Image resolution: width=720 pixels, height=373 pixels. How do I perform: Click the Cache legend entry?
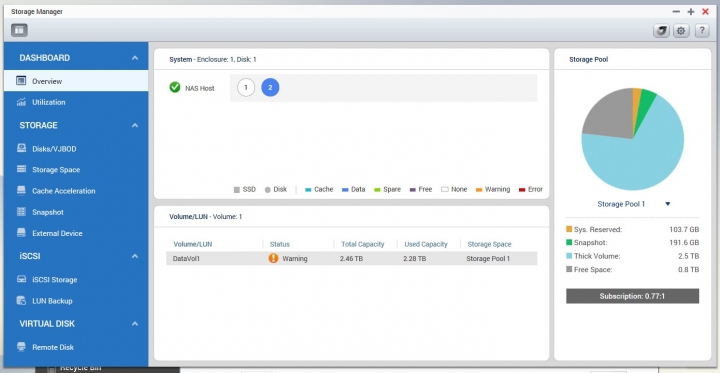319,189
